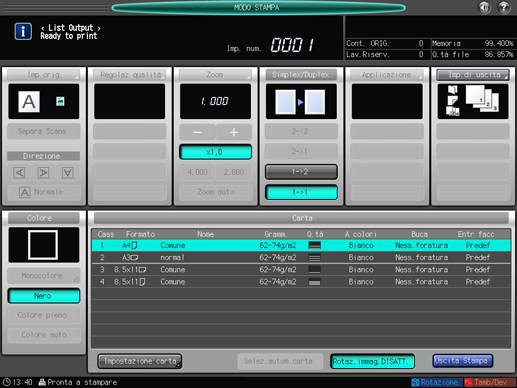Click the Normale orientation button
This screenshot has width=517, height=388.
(44, 192)
